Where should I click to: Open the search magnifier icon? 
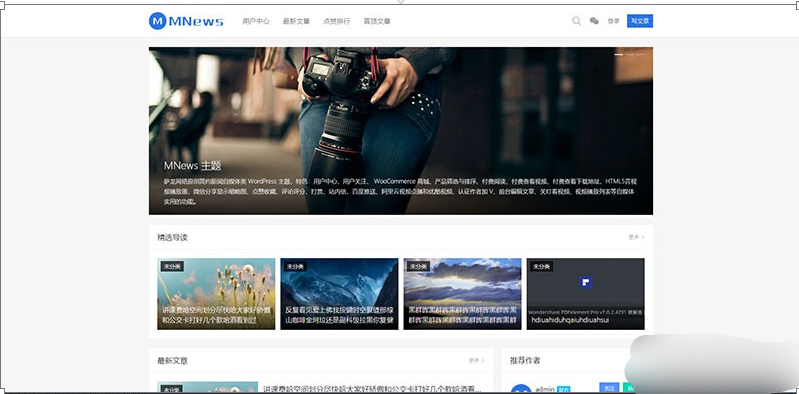(576, 21)
